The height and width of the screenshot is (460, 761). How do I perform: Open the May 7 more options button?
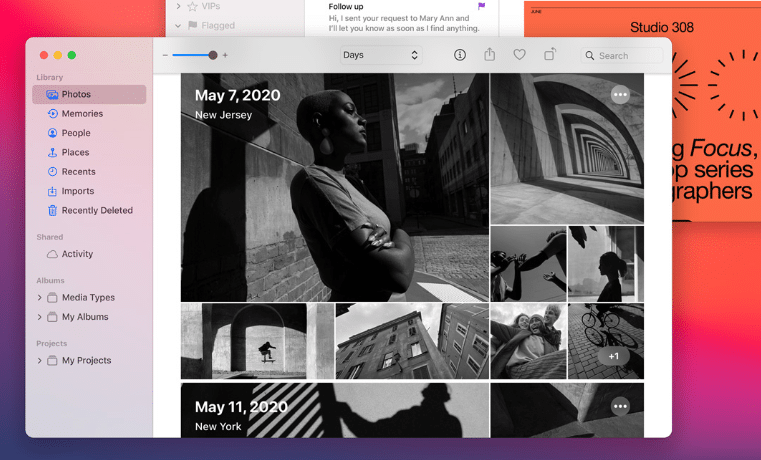pos(620,95)
